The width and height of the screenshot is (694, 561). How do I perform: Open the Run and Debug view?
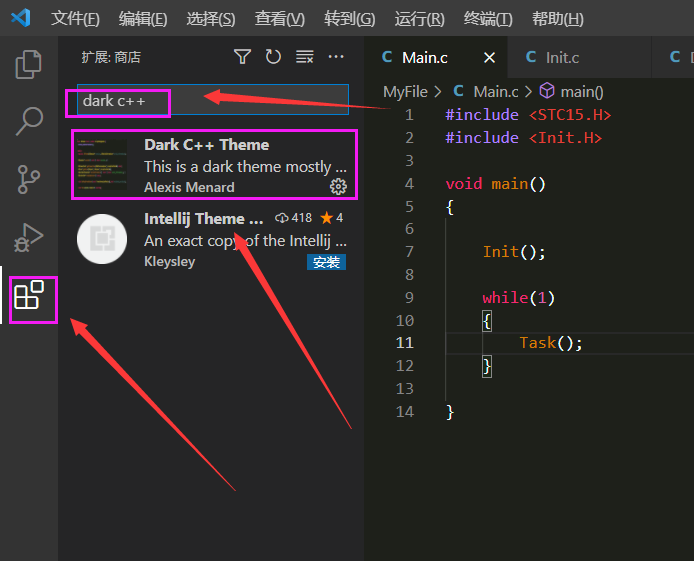click(28, 238)
